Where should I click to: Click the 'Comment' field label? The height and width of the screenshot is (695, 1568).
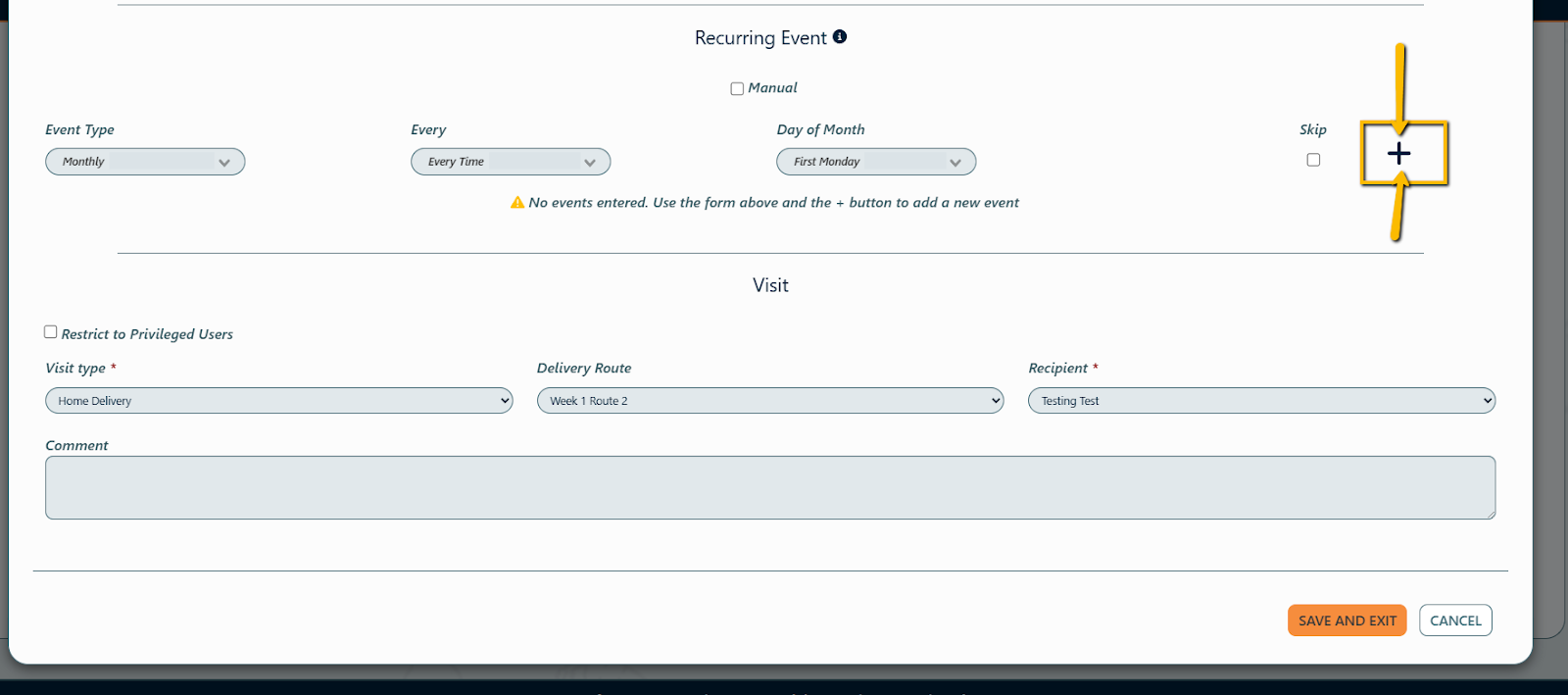click(x=76, y=446)
